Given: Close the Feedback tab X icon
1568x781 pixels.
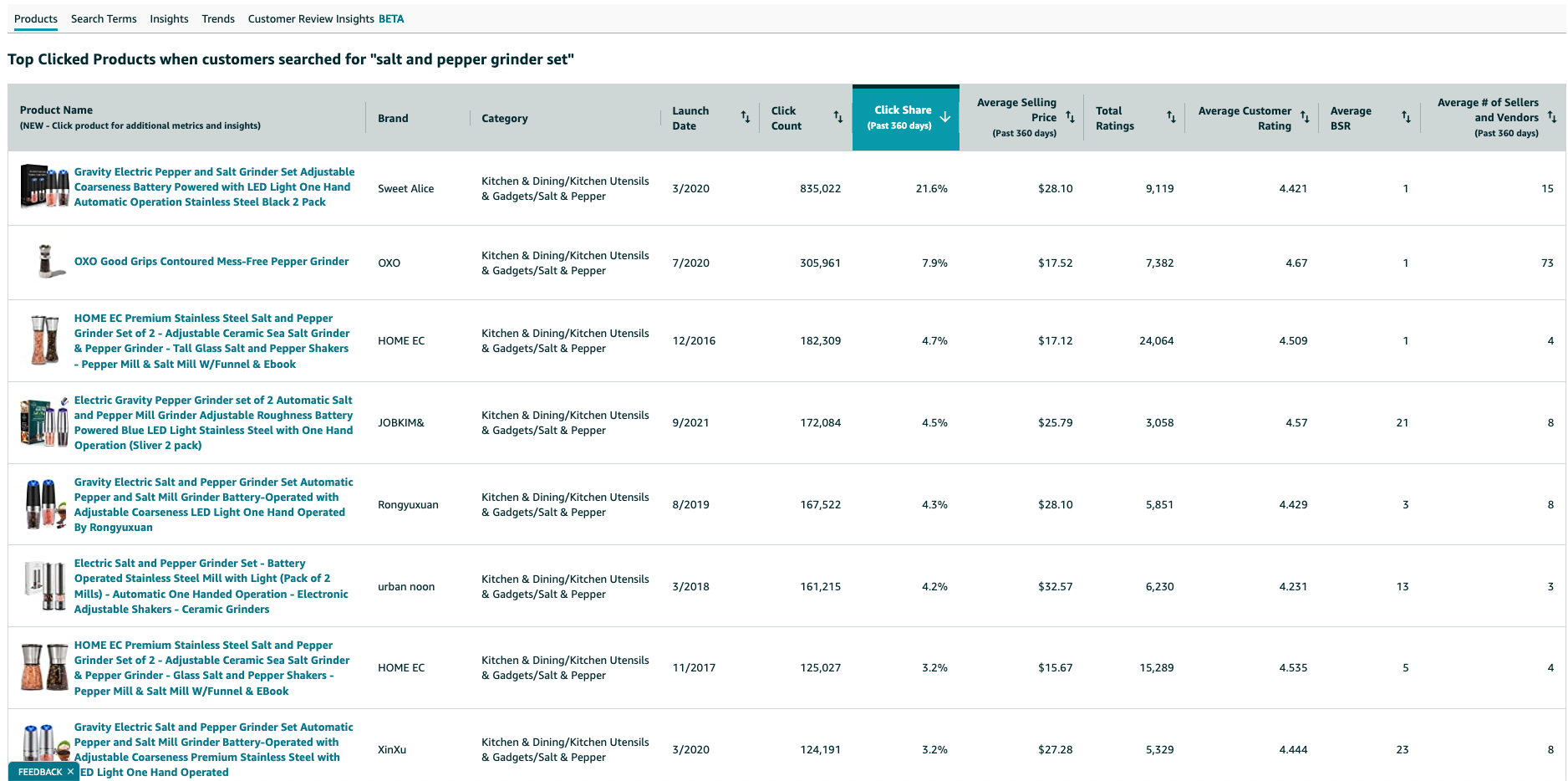Looking at the screenshot, I should click(x=70, y=772).
